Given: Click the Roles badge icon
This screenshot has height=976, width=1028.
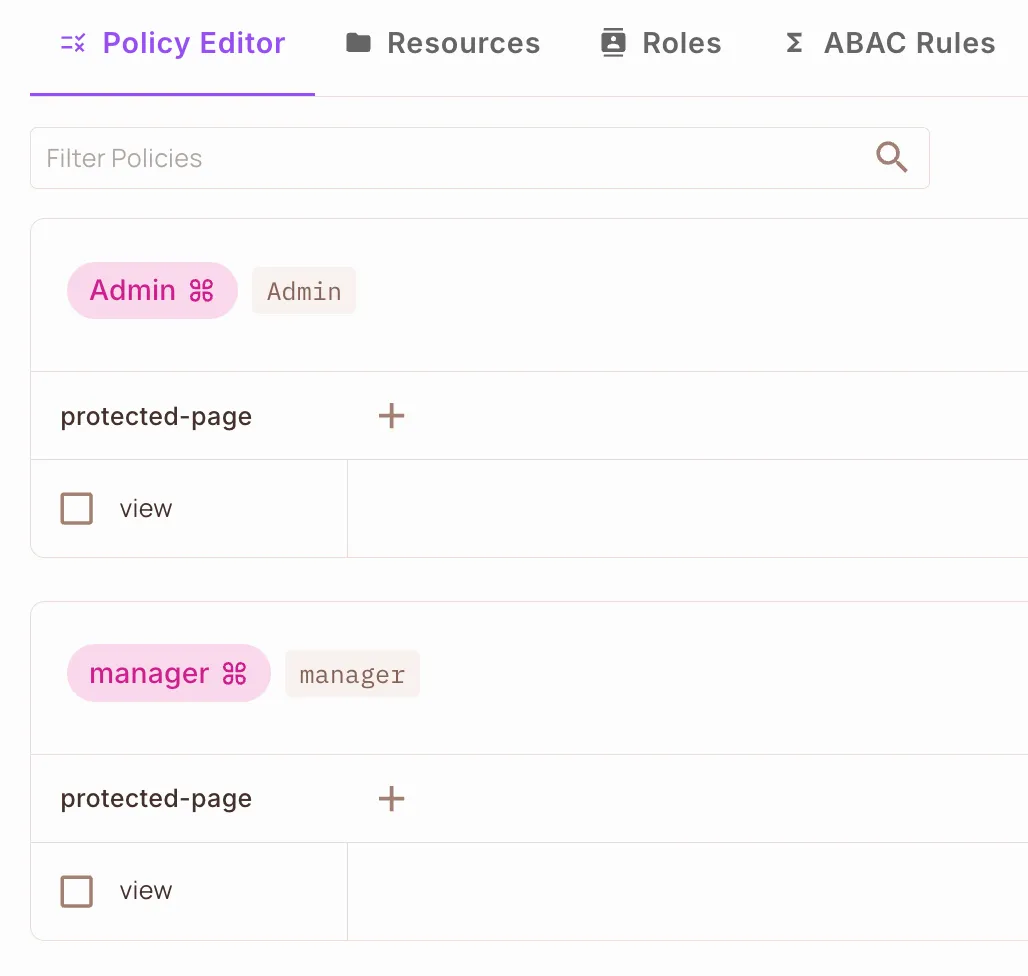Looking at the screenshot, I should pyautogui.click(x=613, y=43).
